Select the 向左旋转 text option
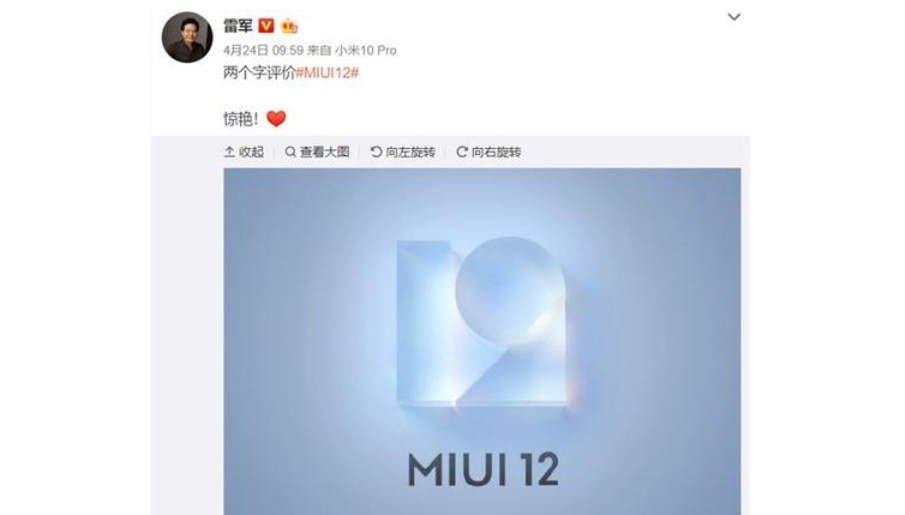Screen dimensions: 905x515 410,152
